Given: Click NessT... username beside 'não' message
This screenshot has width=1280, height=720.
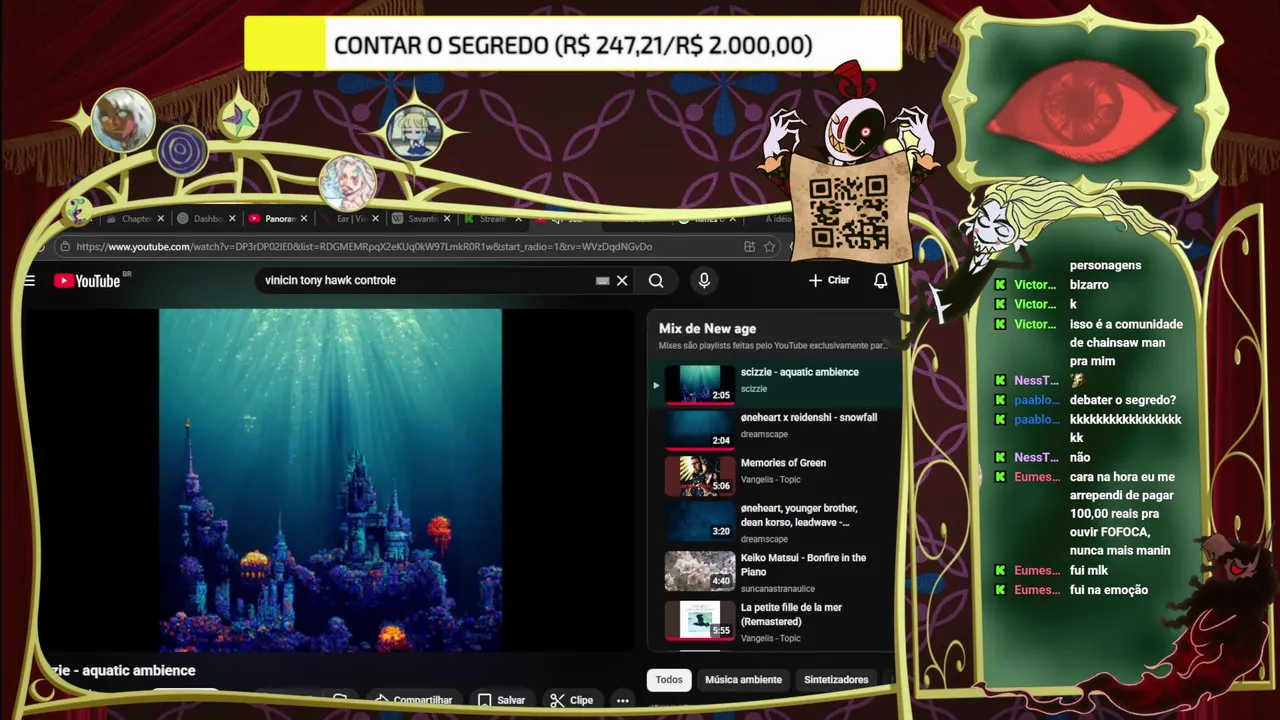Looking at the screenshot, I should point(1036,457).
